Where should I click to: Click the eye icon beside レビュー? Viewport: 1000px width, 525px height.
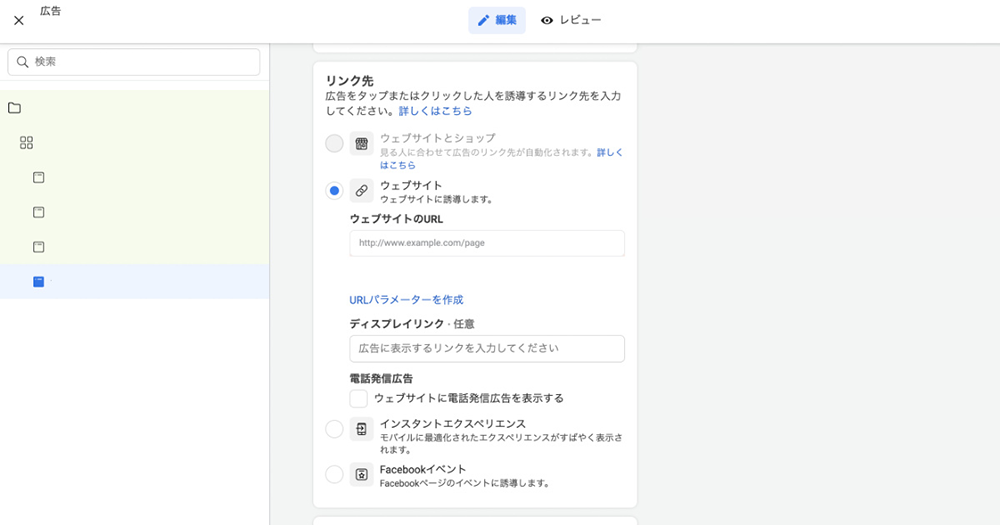[x=547, y=20]
